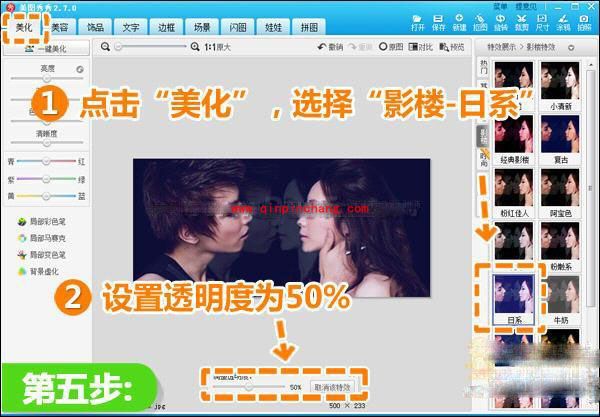Click the zoom out magnifier icon

(x=105, y=47)
